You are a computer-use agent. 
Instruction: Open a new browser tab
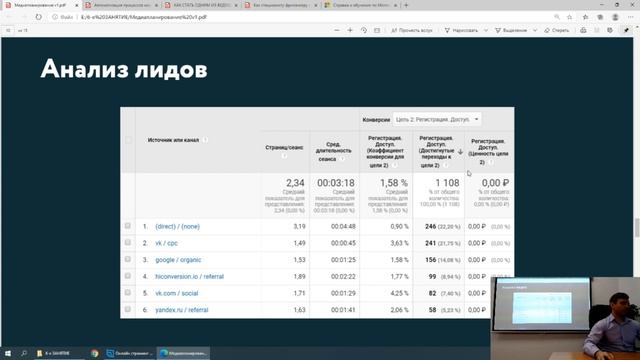(x=406, y=5)
